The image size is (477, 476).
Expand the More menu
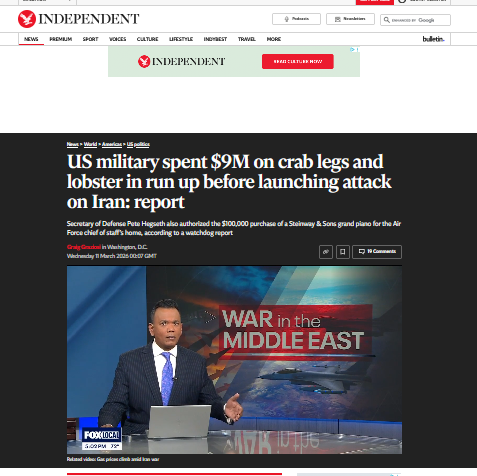coord(274,39)
